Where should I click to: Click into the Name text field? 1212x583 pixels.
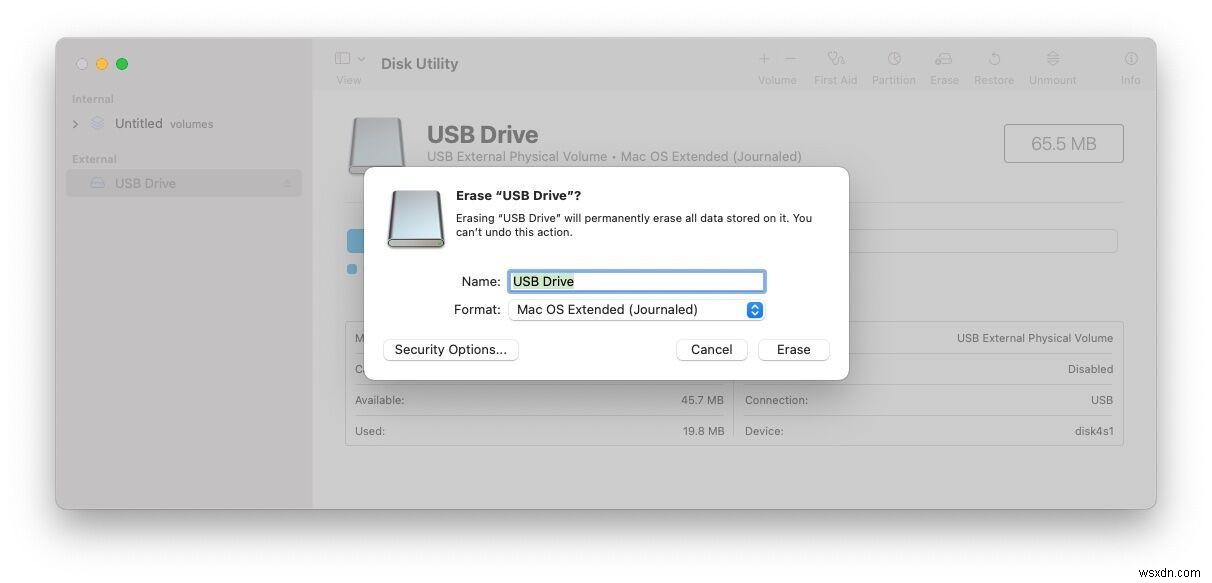coord(636,281)
